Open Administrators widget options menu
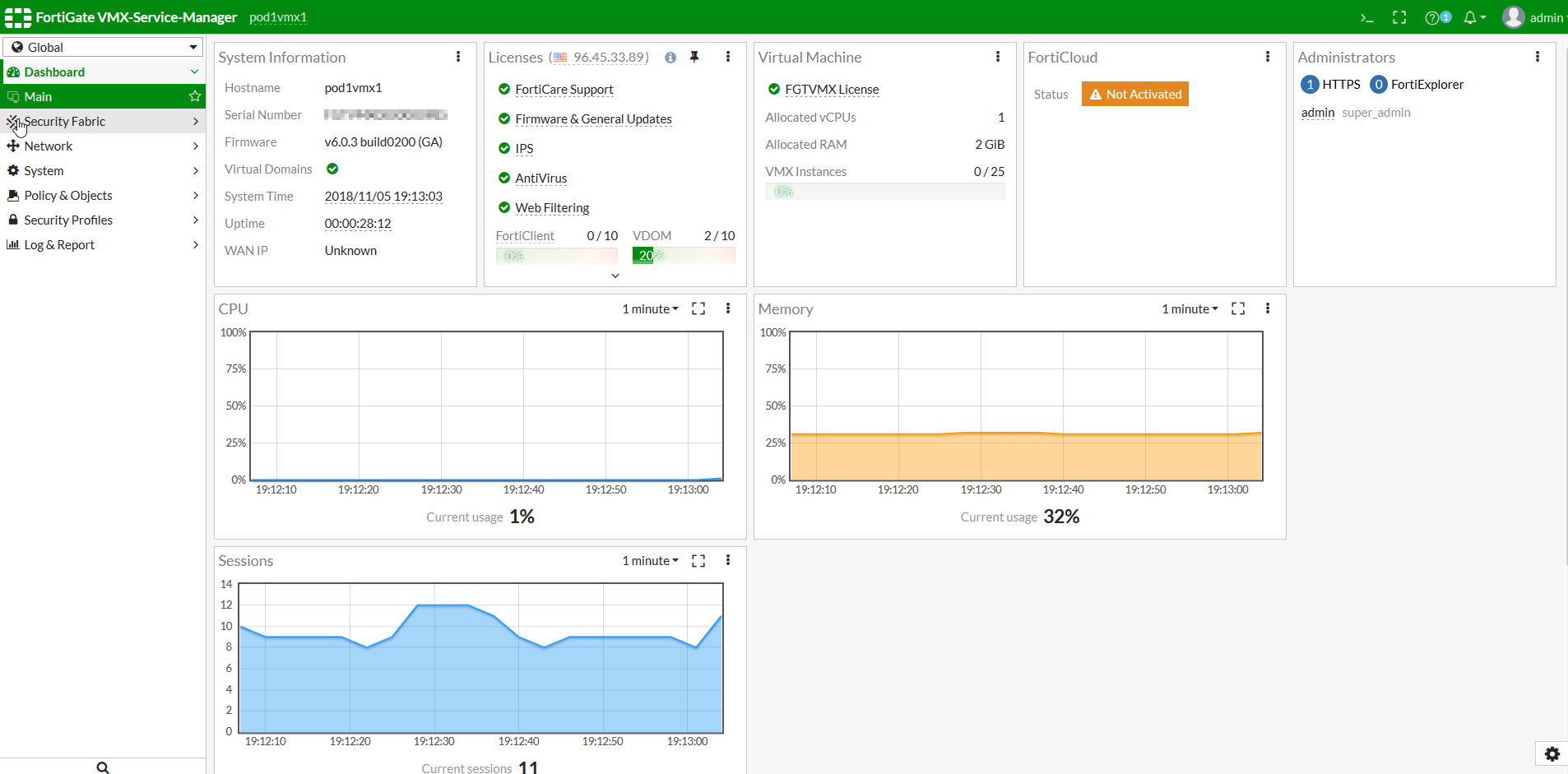This screenshot has height=774, width=1568. tap(1538, 57)
